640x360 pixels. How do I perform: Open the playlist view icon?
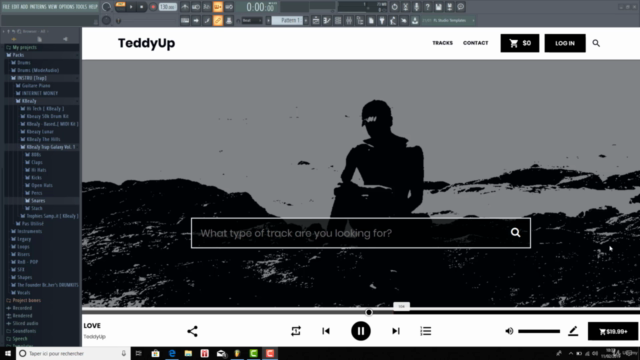pos(316,20)
